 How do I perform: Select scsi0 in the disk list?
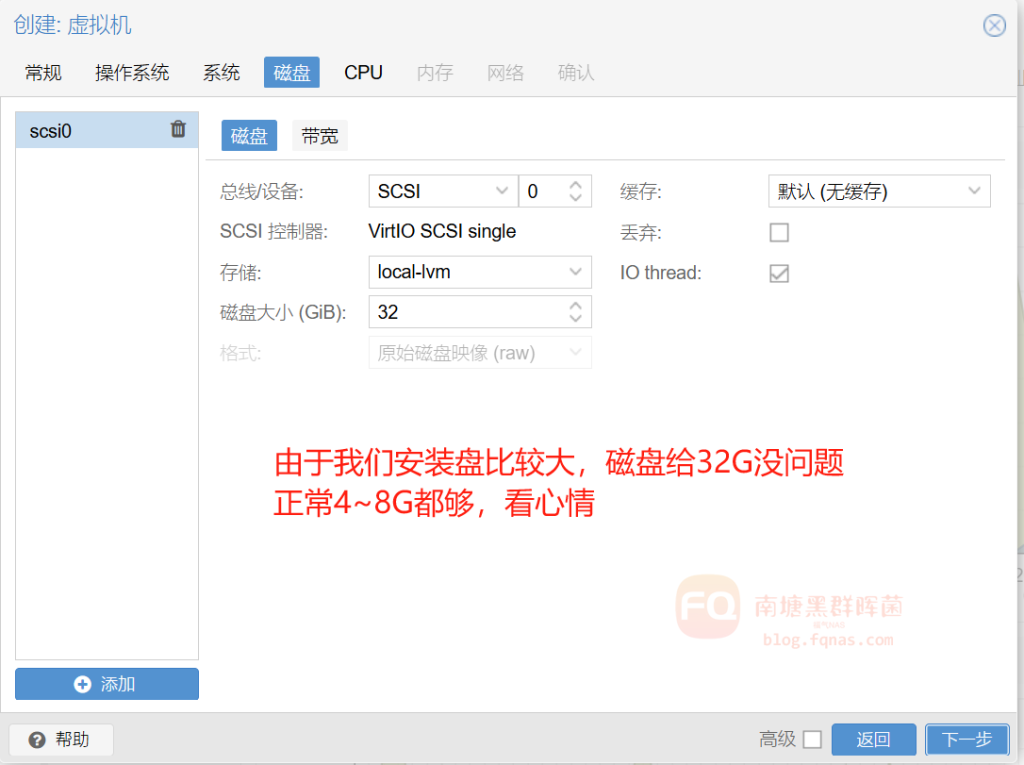click(90, 130)
